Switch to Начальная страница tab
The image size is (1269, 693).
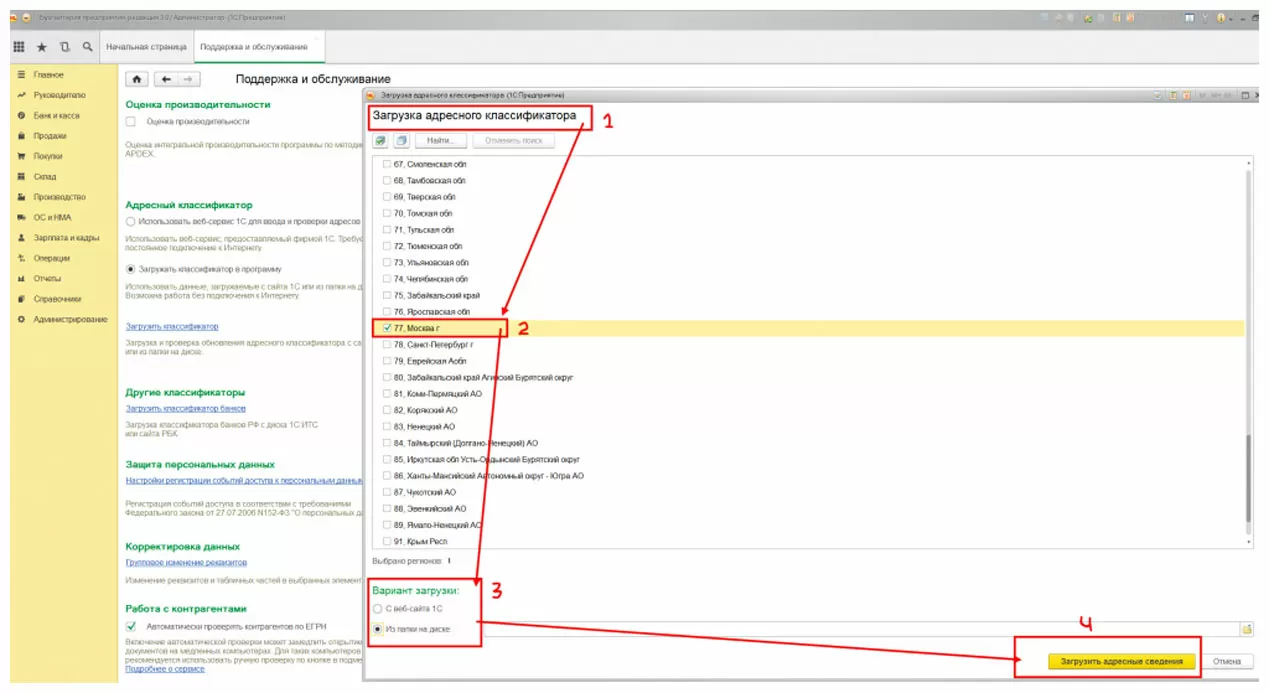[146, 47]
